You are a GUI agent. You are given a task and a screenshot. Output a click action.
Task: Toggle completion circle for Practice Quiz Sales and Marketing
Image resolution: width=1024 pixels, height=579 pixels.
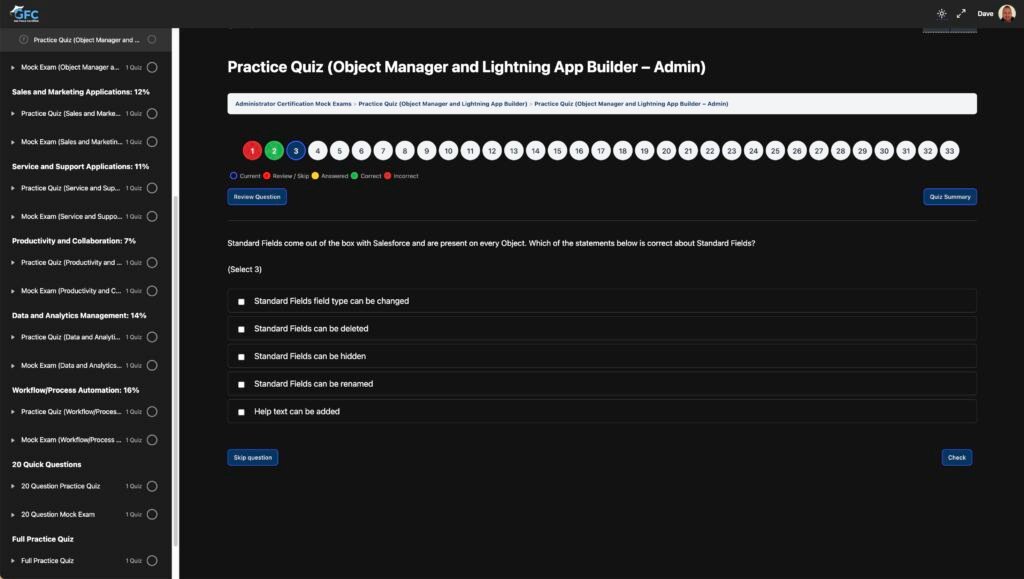(152, 114)
